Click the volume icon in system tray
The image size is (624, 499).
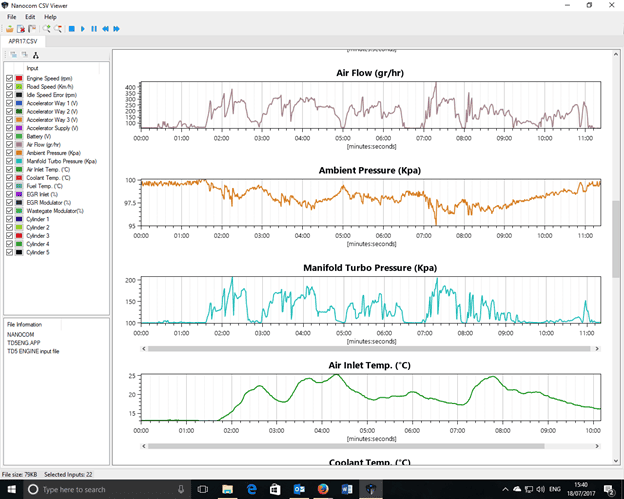click(541, 489)
